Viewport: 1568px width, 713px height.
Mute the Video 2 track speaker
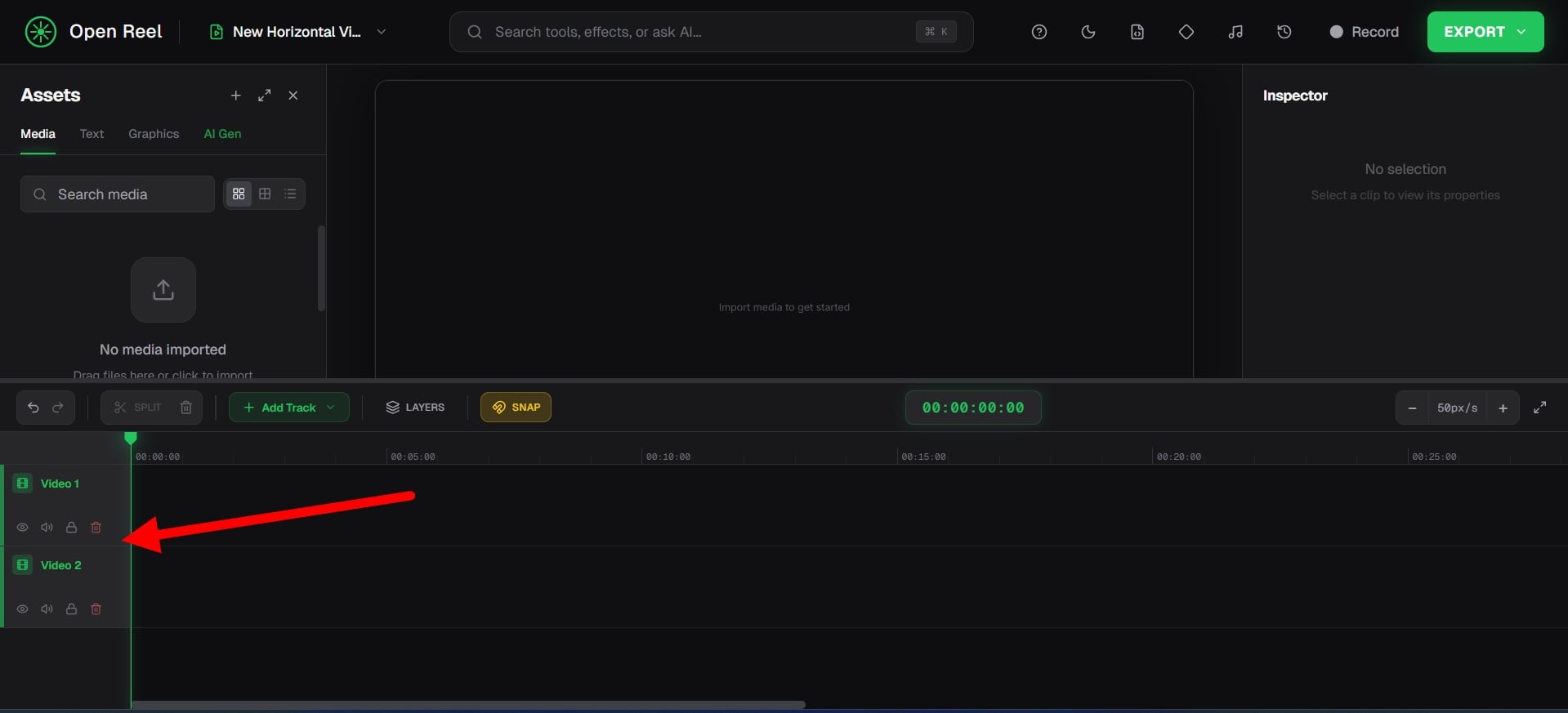[47, 609]
